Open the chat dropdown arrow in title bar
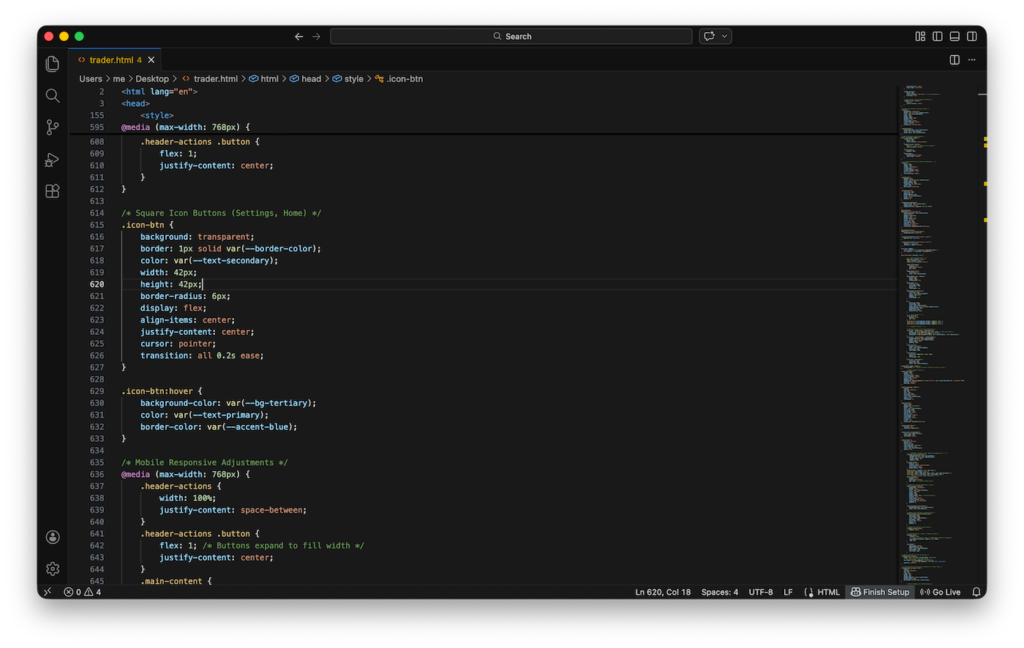 tap(725, 36)
